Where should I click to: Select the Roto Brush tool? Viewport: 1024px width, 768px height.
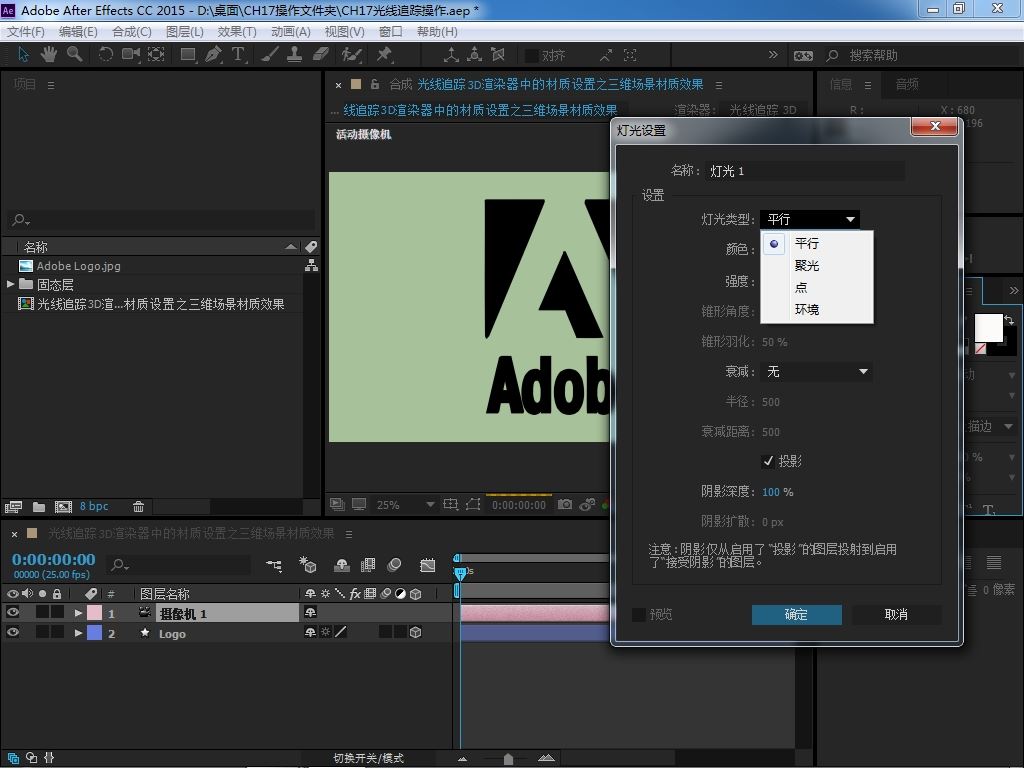tap(351, 55)
